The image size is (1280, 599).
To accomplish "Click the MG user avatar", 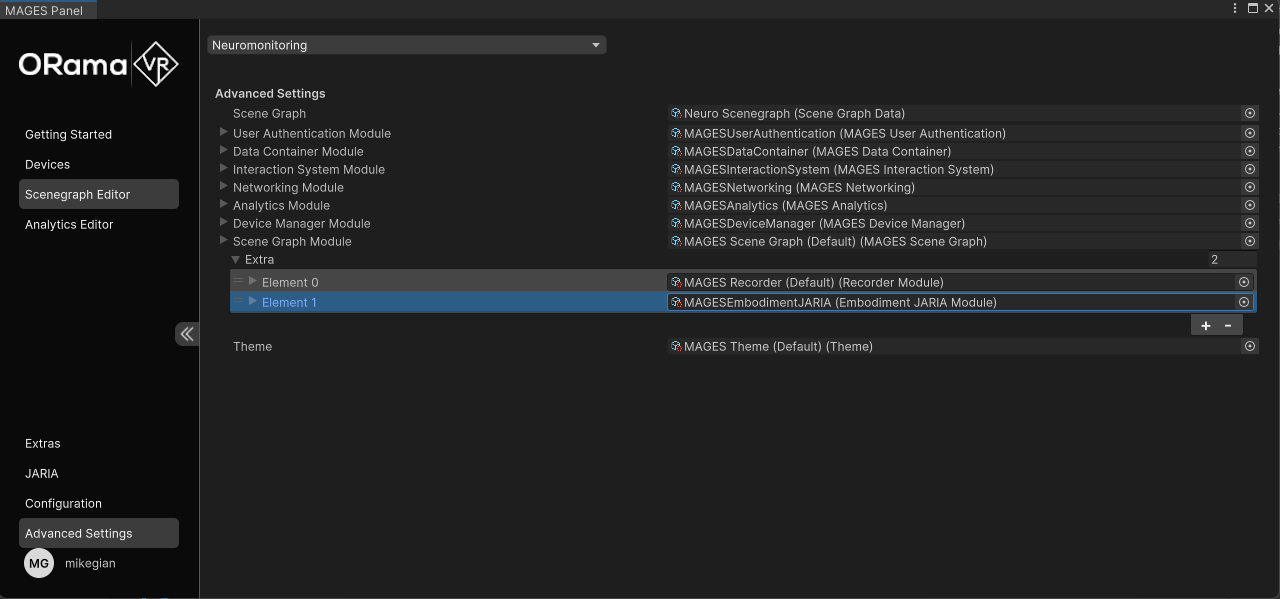I will click(39, 563).
